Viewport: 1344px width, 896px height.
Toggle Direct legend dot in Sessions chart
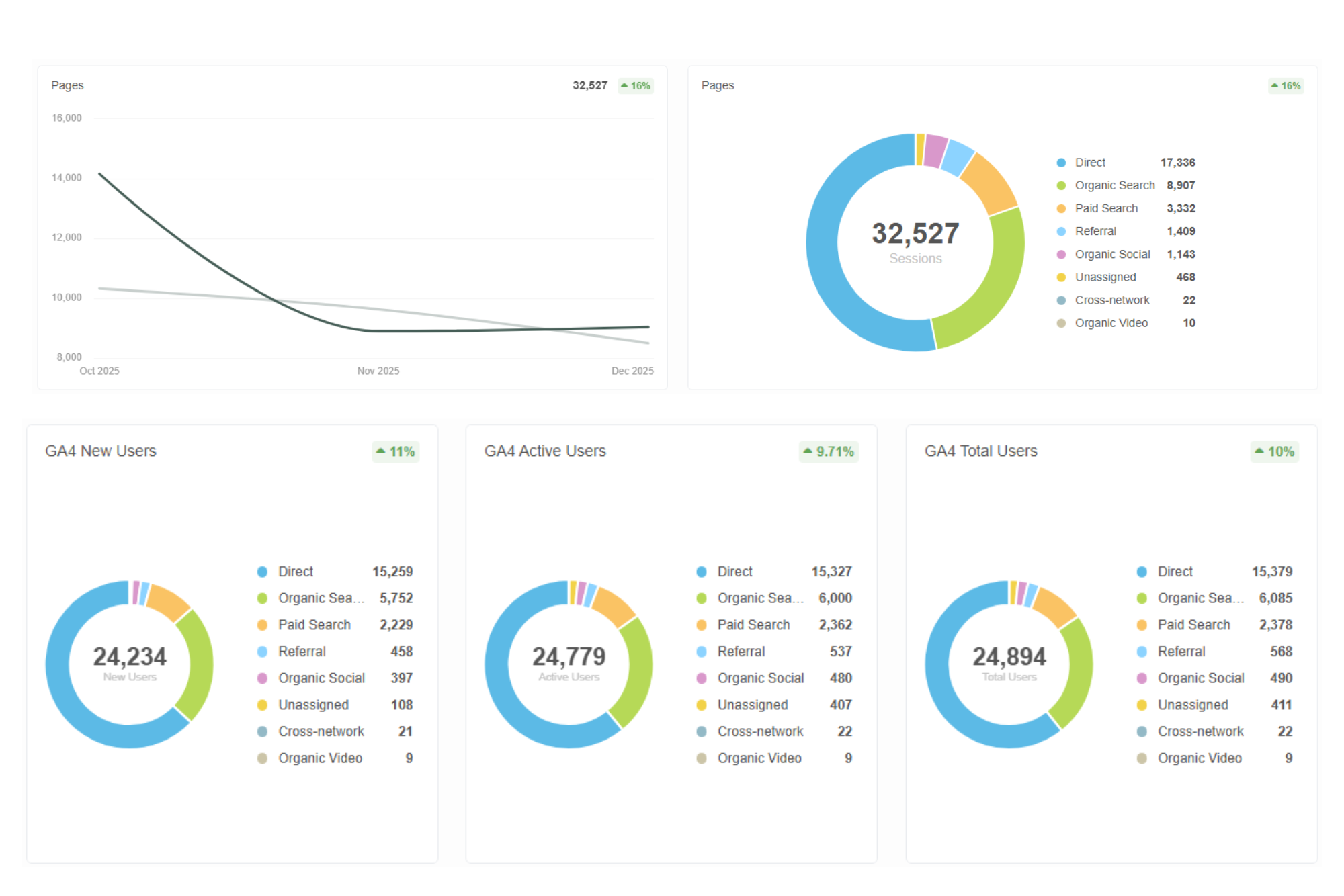coord(1061,163)
